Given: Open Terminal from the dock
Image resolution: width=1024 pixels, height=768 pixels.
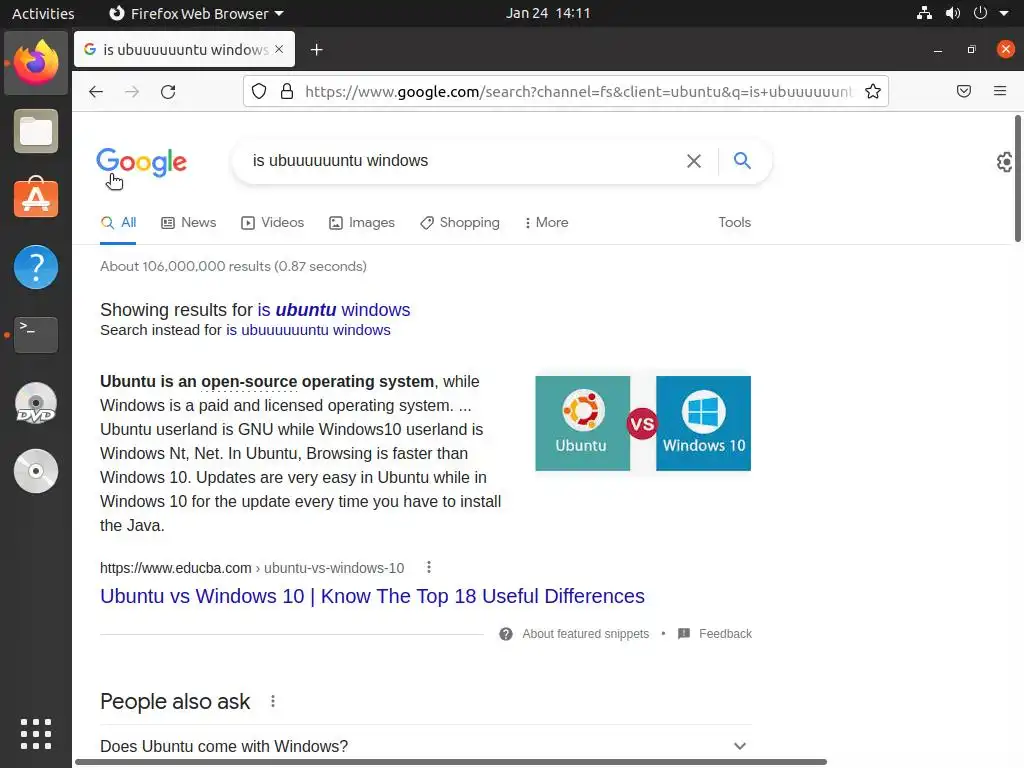Looking at the screenshot, I should click(36, 334).
